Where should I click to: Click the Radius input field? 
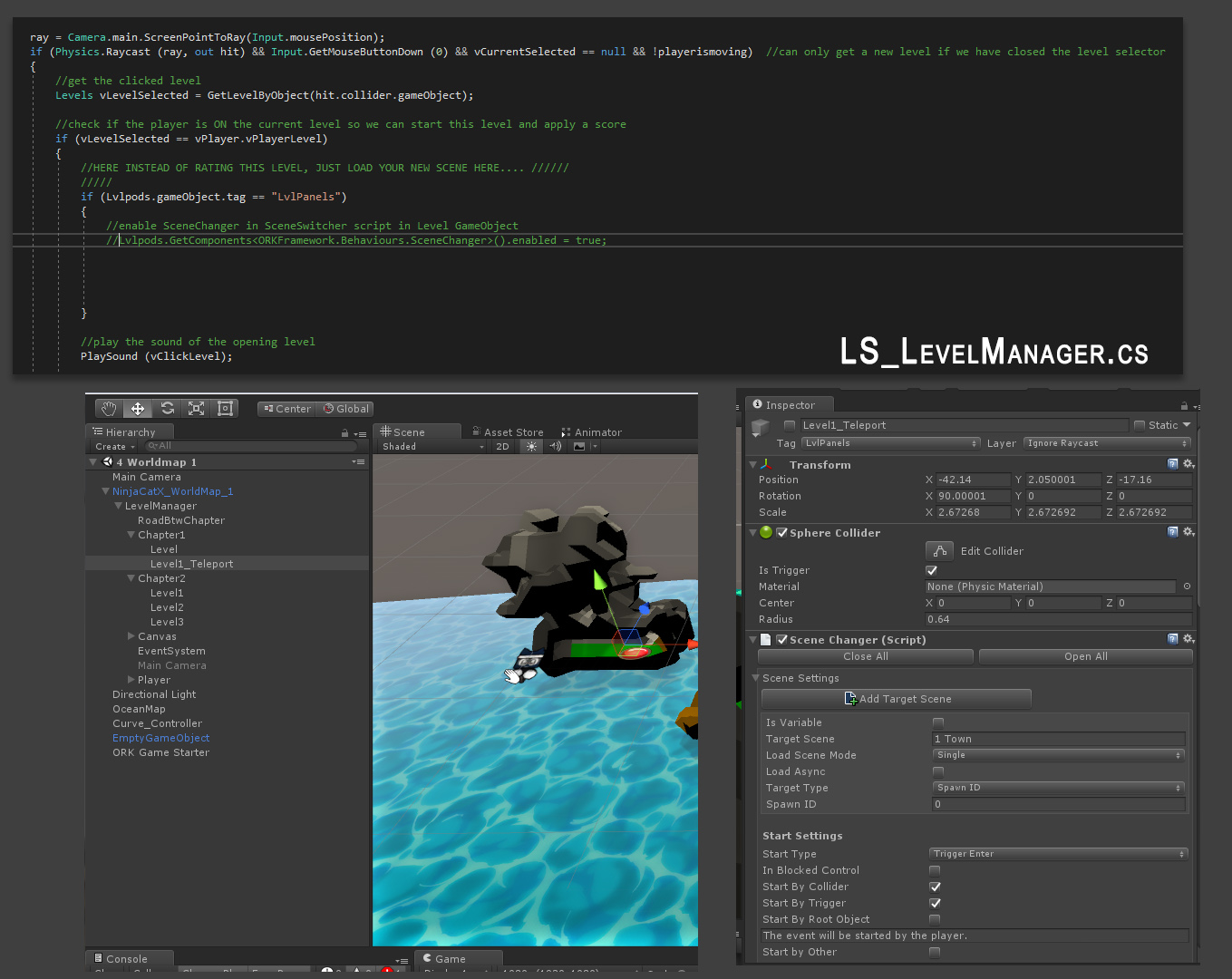click(1057, 619)
